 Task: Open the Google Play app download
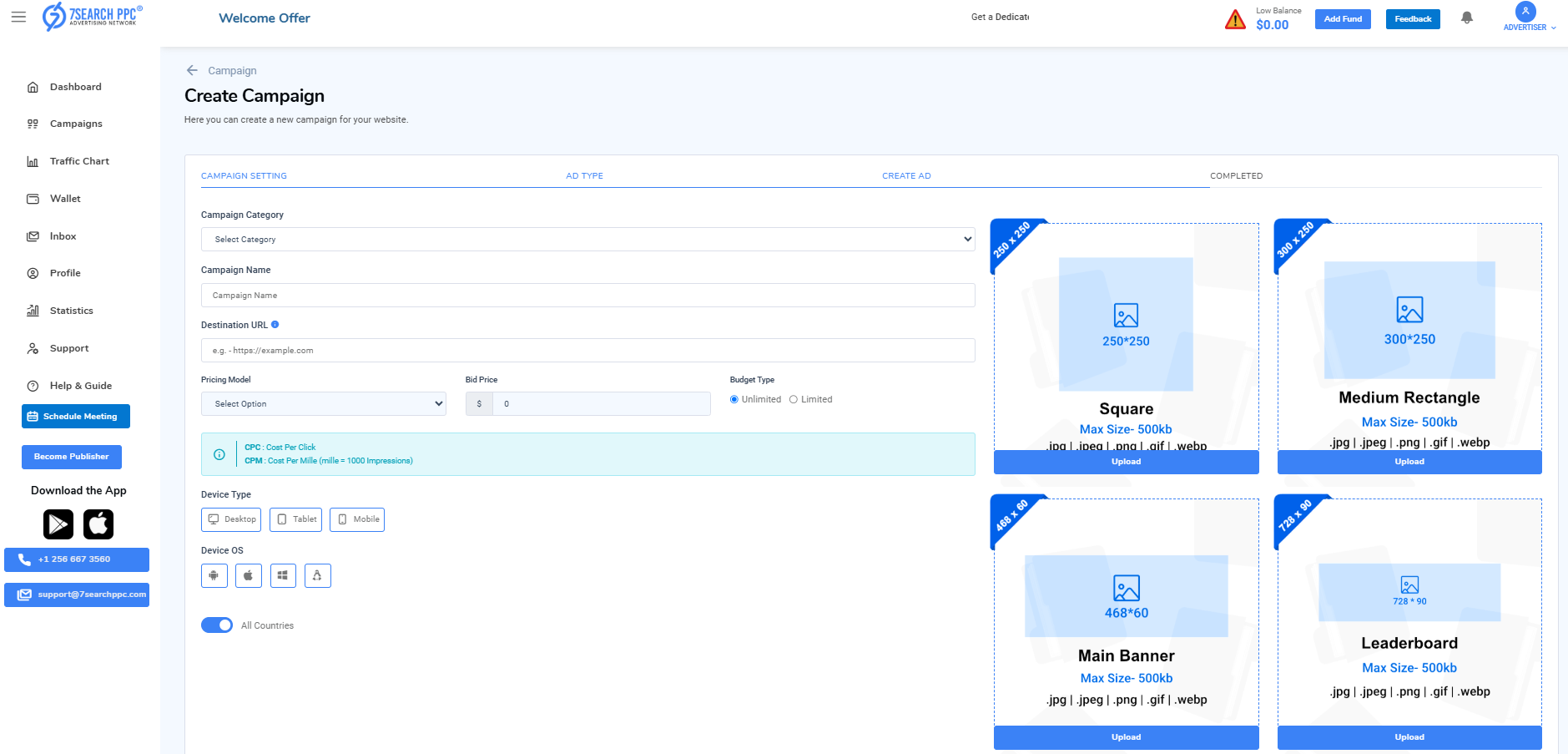[x=58, y=524]
